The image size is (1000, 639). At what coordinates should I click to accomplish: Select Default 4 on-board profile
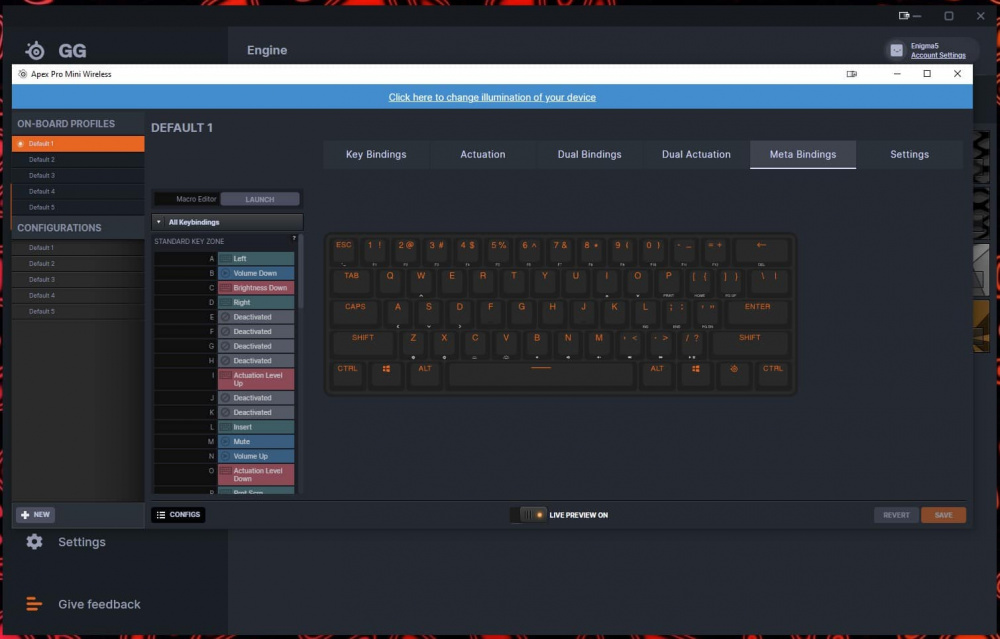click(x=78, y=191)
